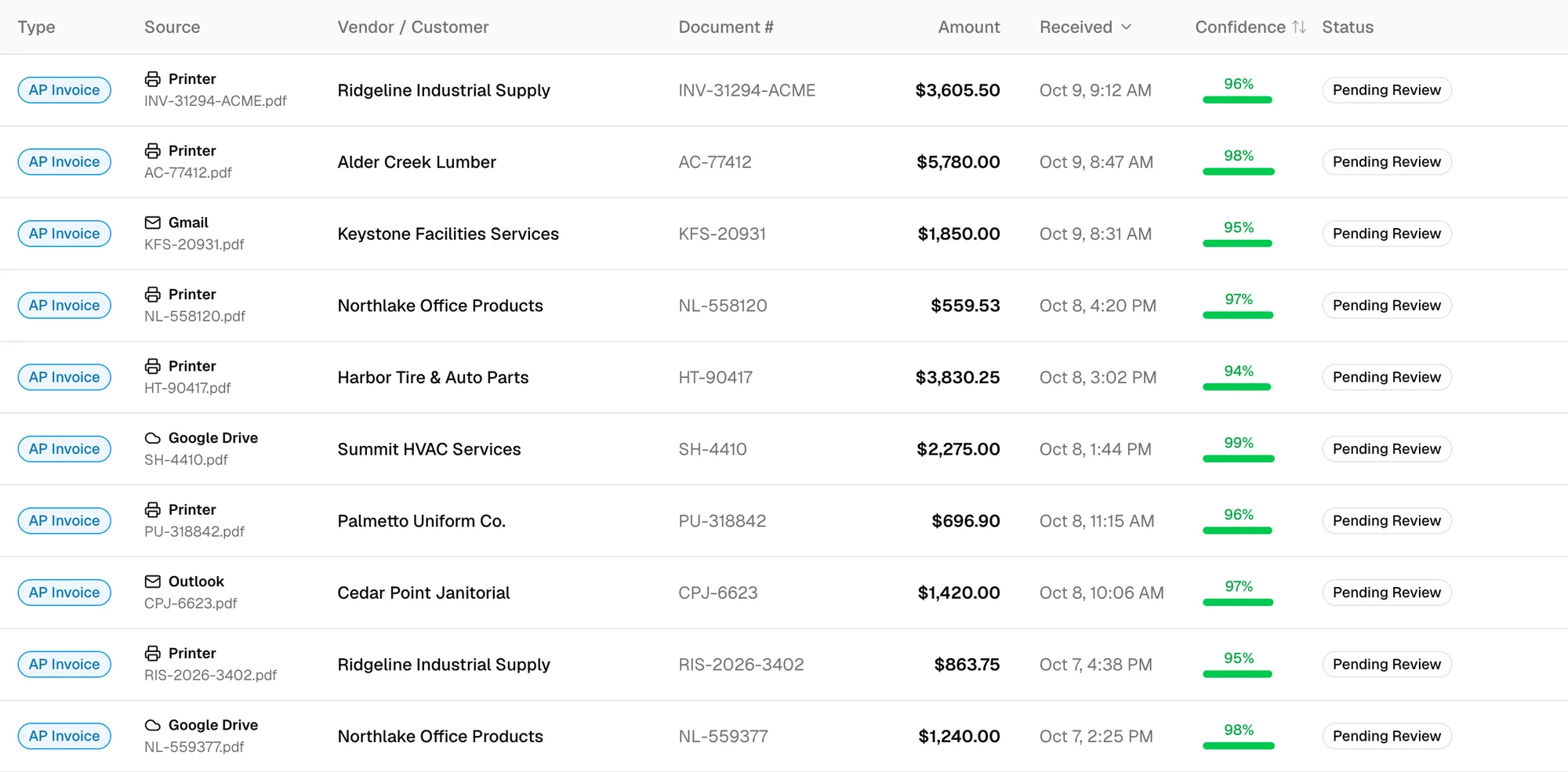
Task: Click Pending Review status for NL-559377
Action: coord(1387,736)
